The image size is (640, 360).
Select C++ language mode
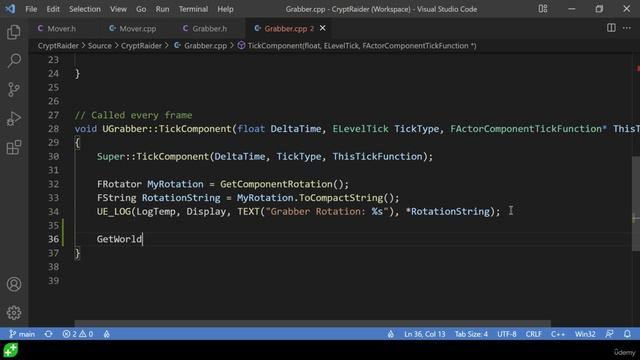[x=558, y=334]
